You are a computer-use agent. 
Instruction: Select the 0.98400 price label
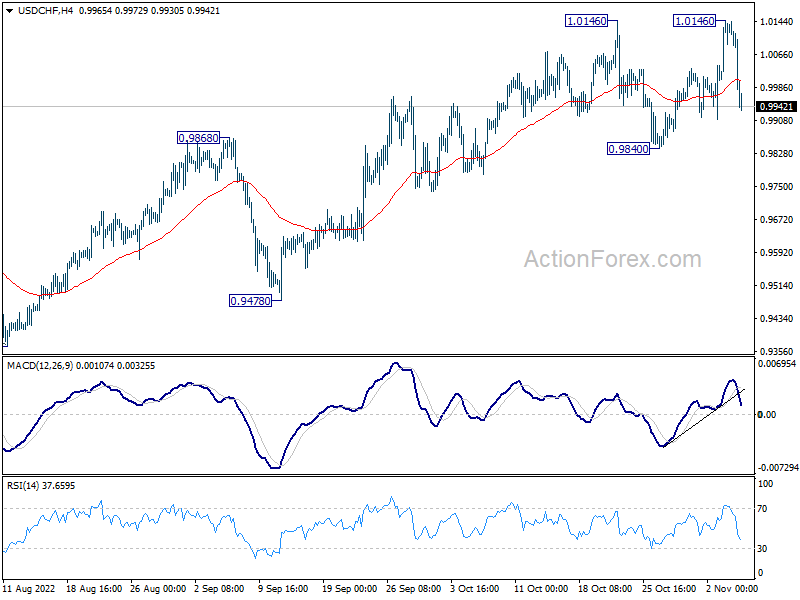point(629,149)
